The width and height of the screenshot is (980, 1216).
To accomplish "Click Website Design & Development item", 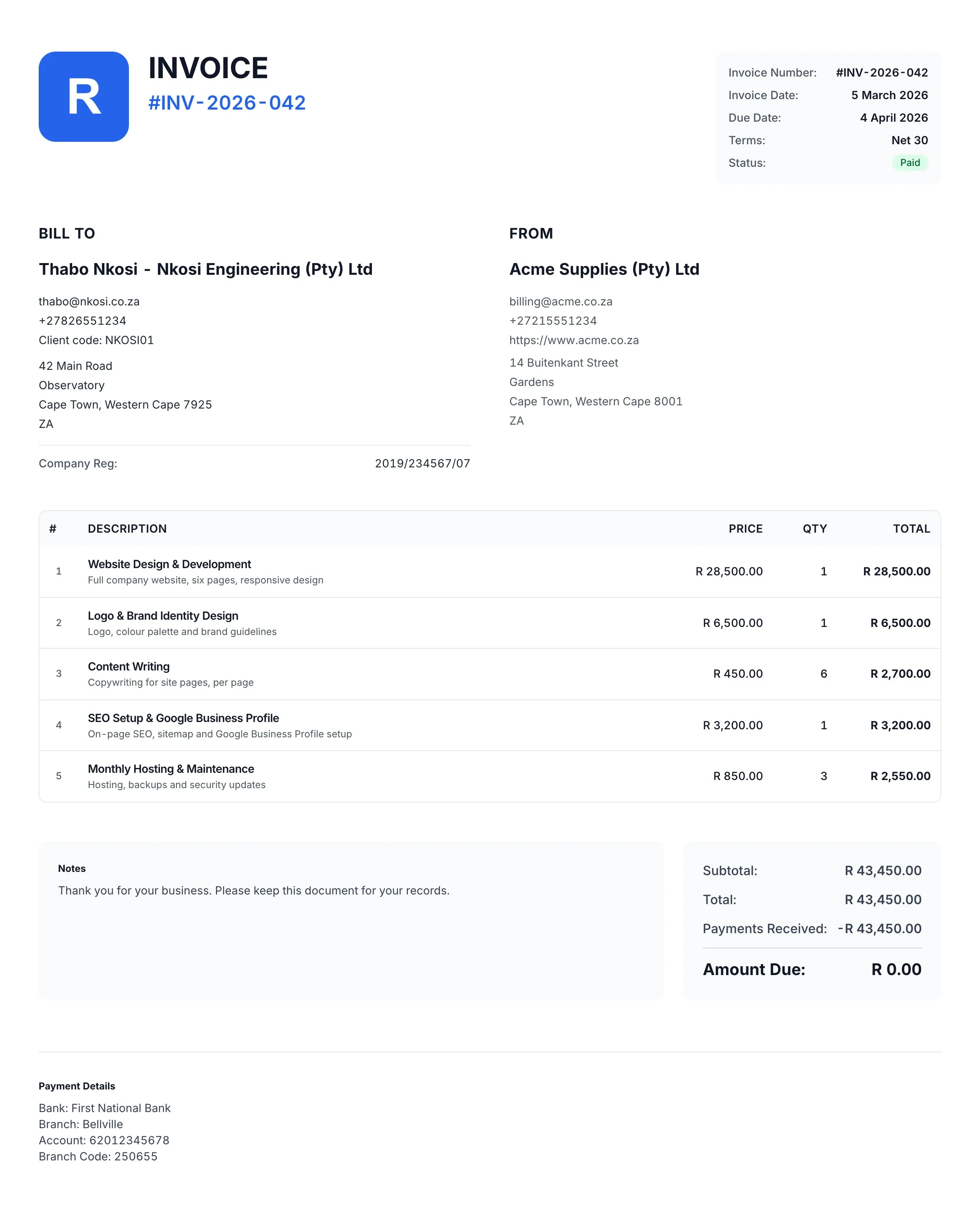I will (169, 564).
